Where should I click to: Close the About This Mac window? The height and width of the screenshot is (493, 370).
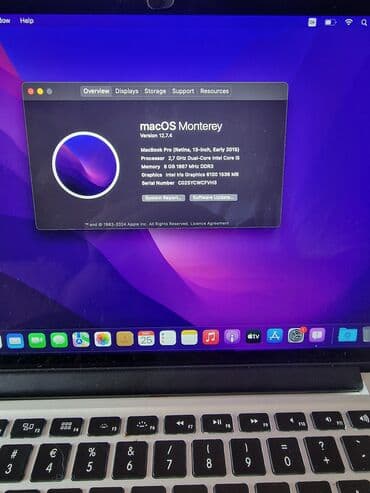[31, 91]
